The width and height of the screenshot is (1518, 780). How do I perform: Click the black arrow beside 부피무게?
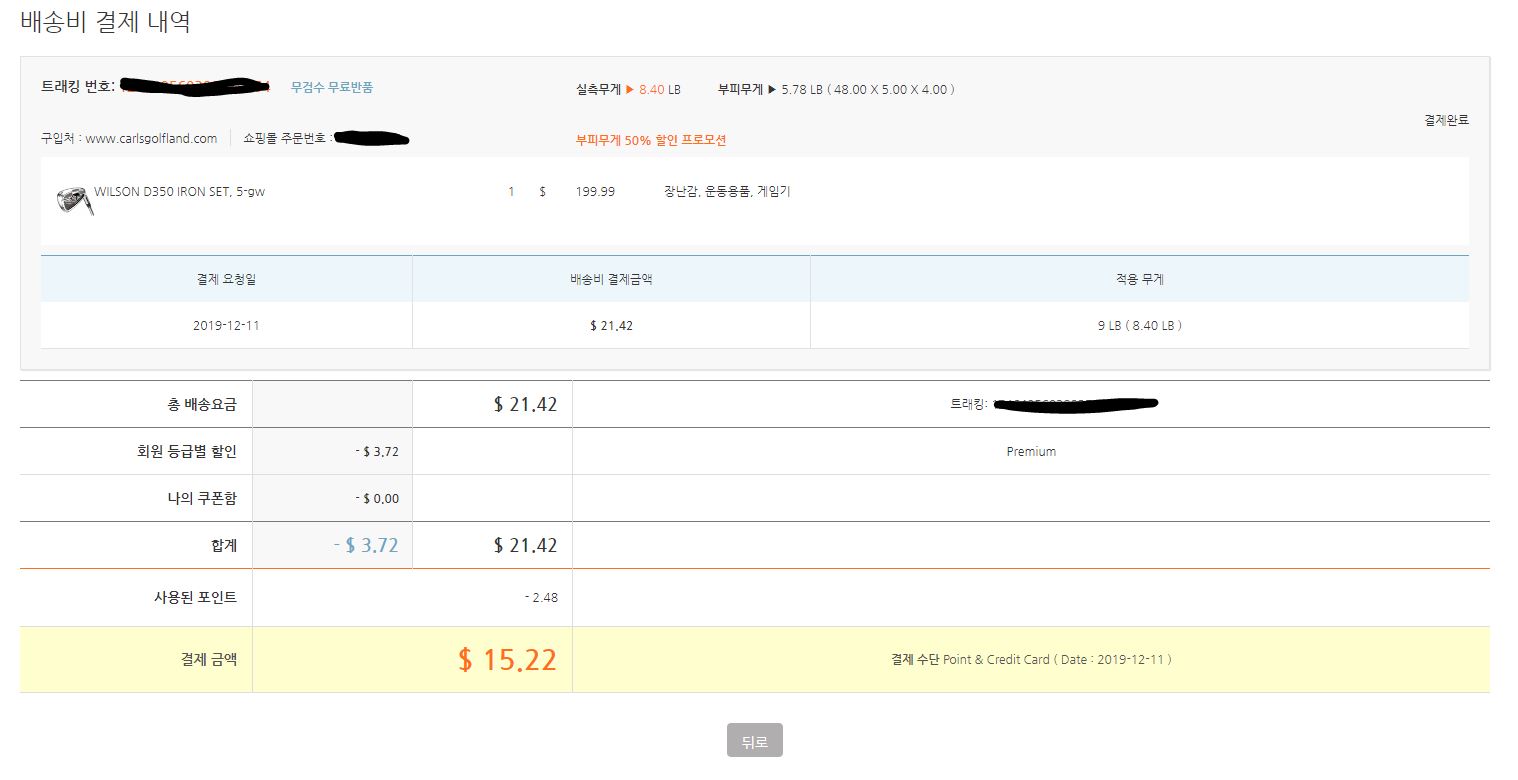(x=771, y=90)
